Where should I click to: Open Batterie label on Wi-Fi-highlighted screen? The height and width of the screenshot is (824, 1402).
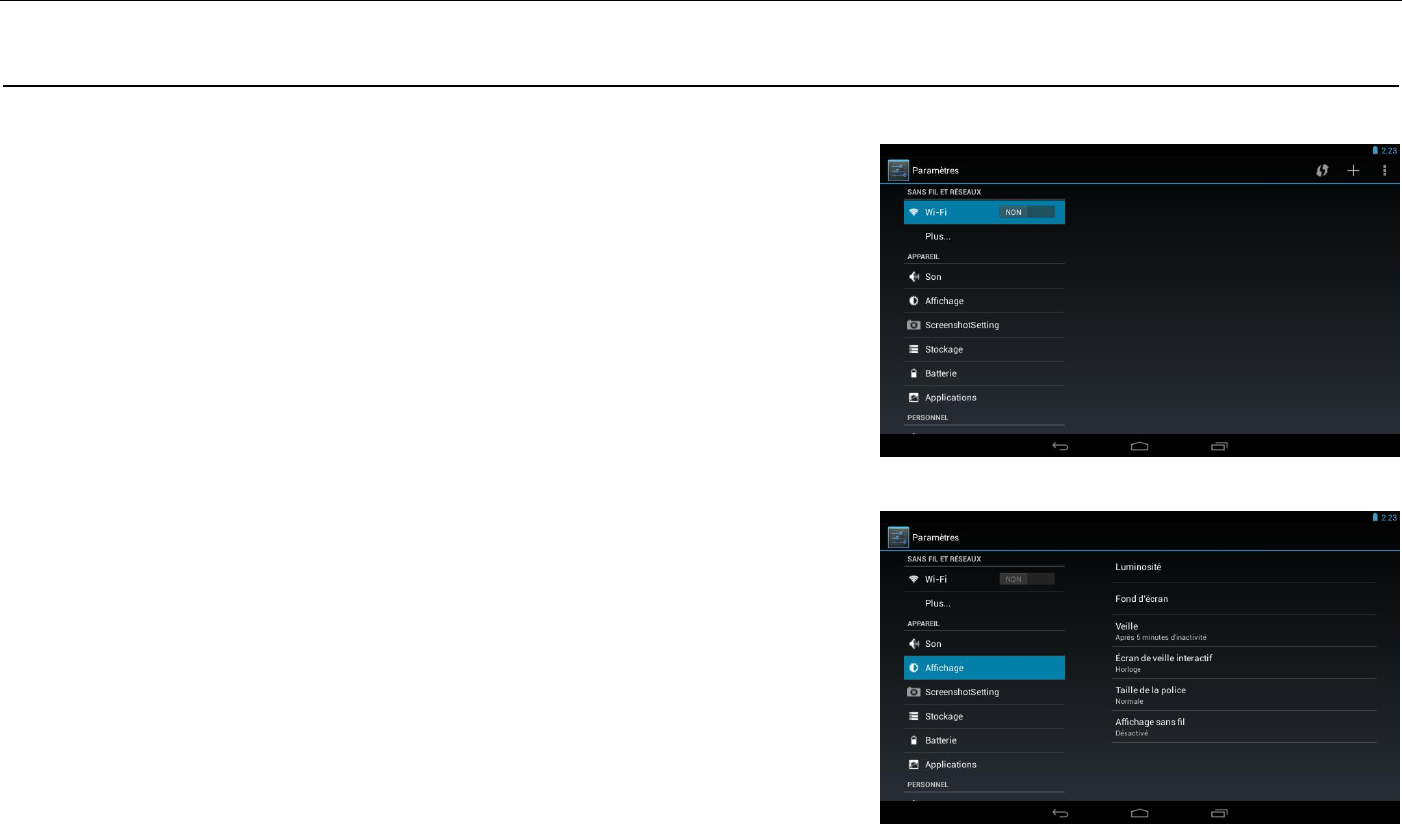pyautogui.click(x=941, y=373)
